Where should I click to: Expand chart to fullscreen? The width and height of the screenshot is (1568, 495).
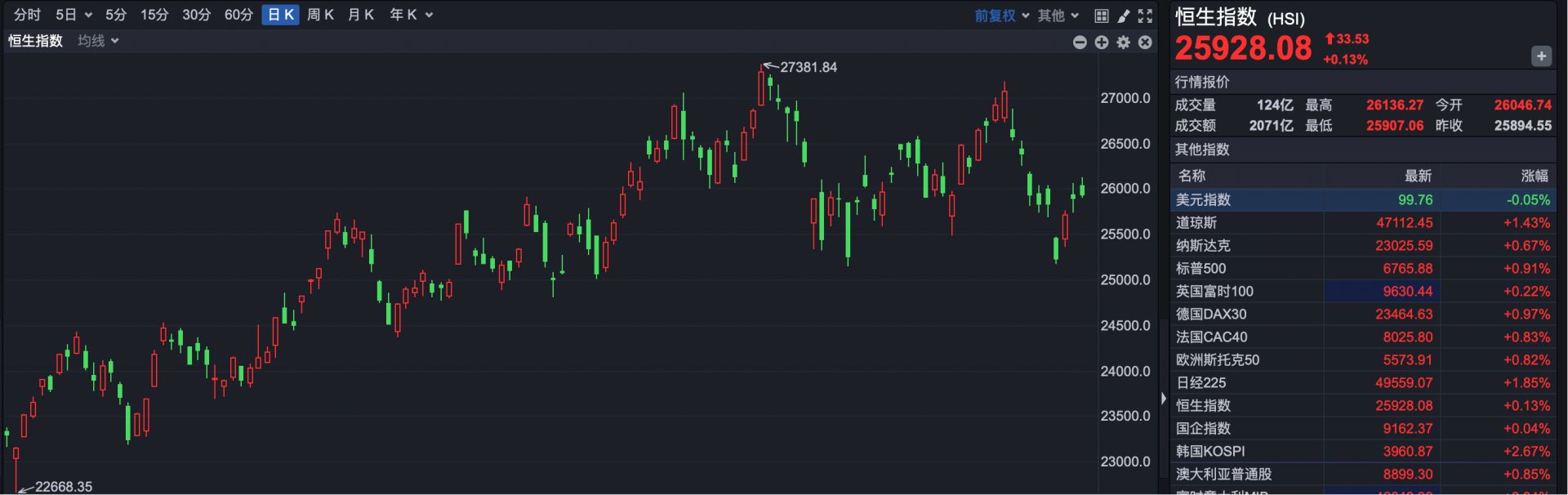(x=1145, y=16)
